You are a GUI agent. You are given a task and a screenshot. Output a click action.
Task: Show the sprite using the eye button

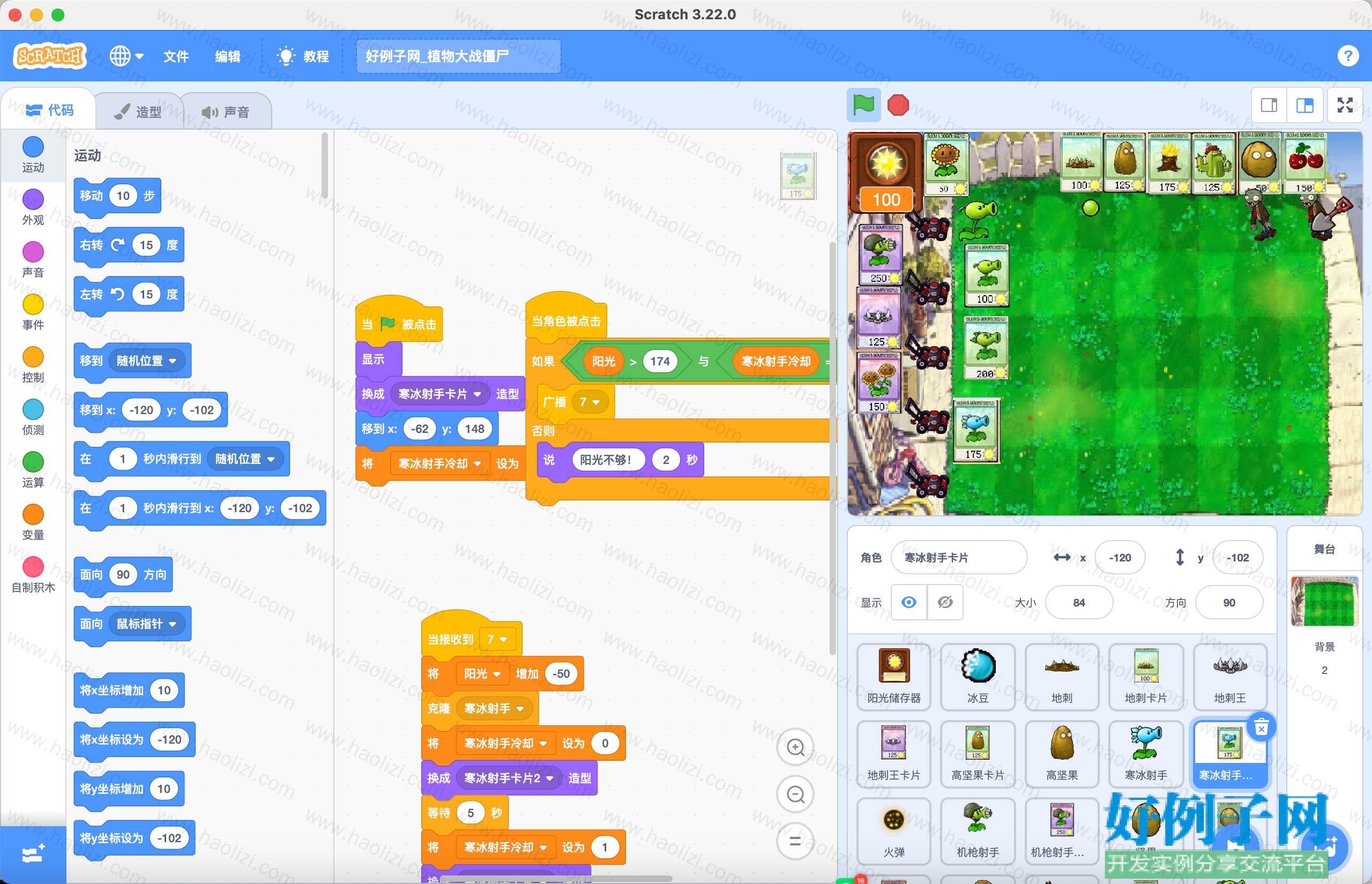coord(909,602)
